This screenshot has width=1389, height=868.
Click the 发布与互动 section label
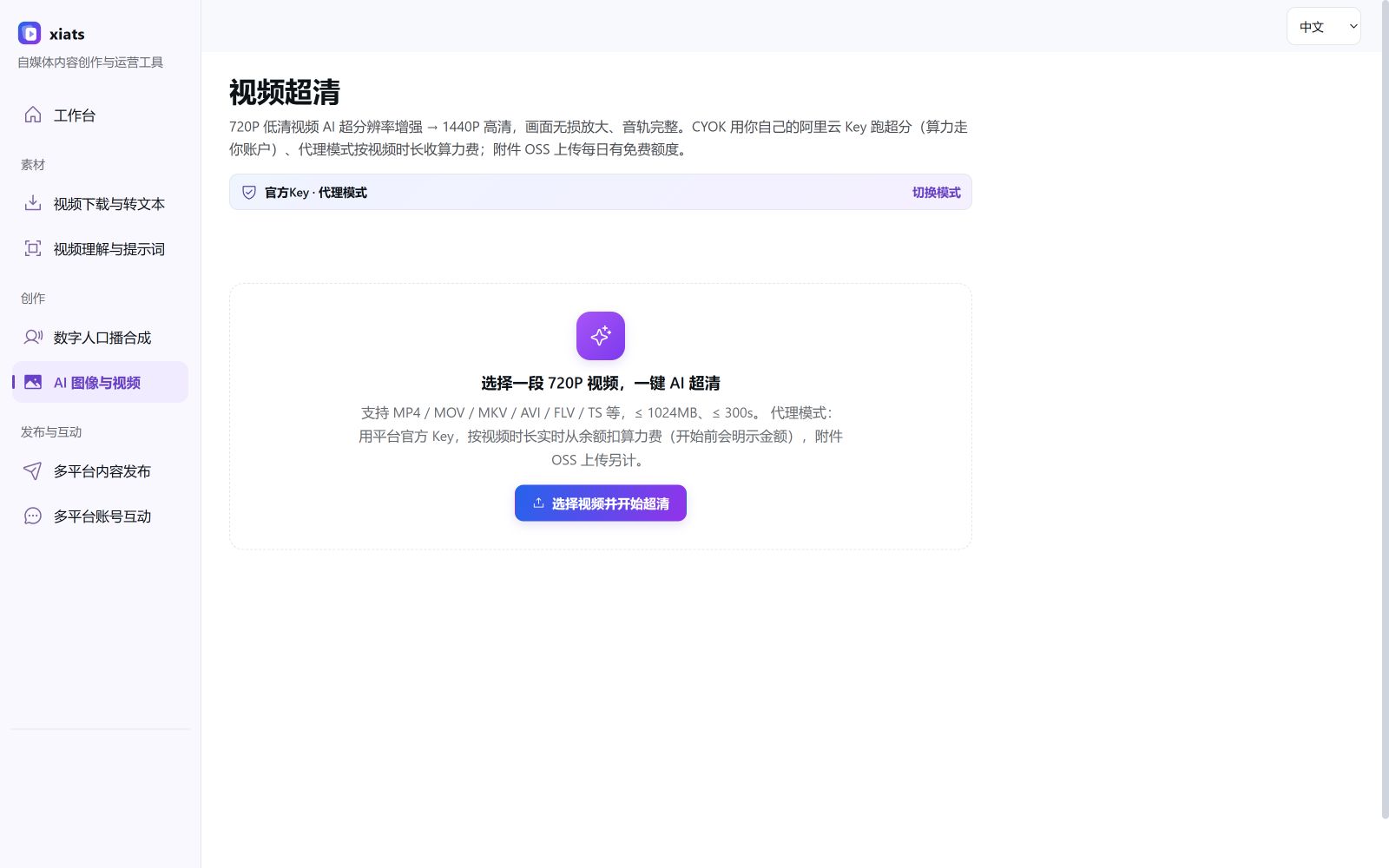point(51,432)
